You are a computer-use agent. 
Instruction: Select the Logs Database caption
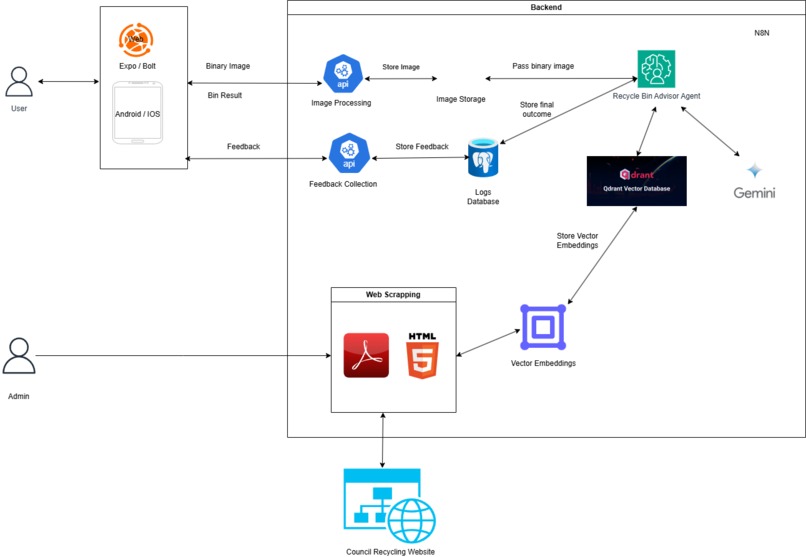point(483,196)
